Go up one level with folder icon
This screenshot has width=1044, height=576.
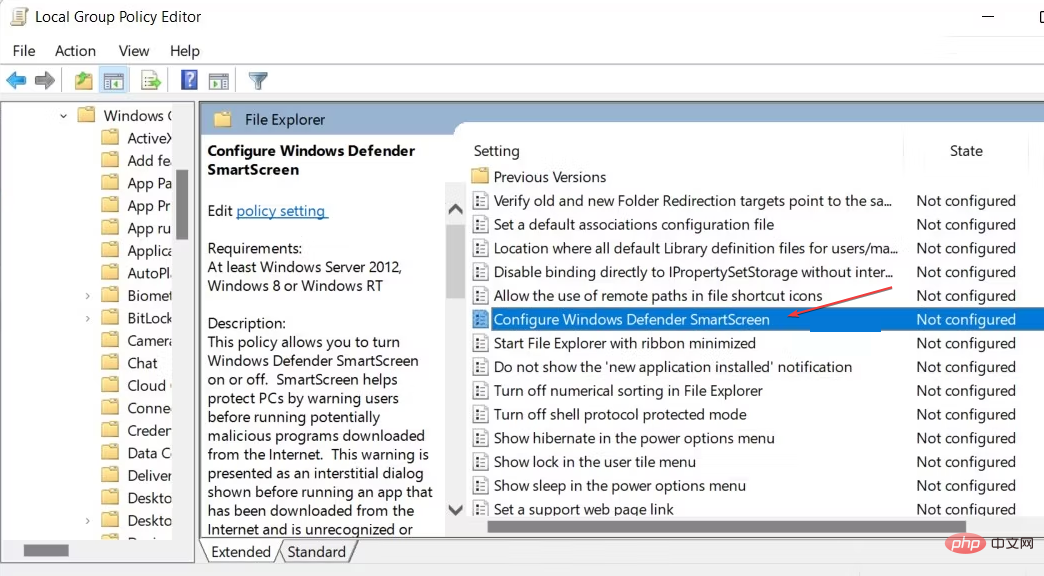[83, 81]
